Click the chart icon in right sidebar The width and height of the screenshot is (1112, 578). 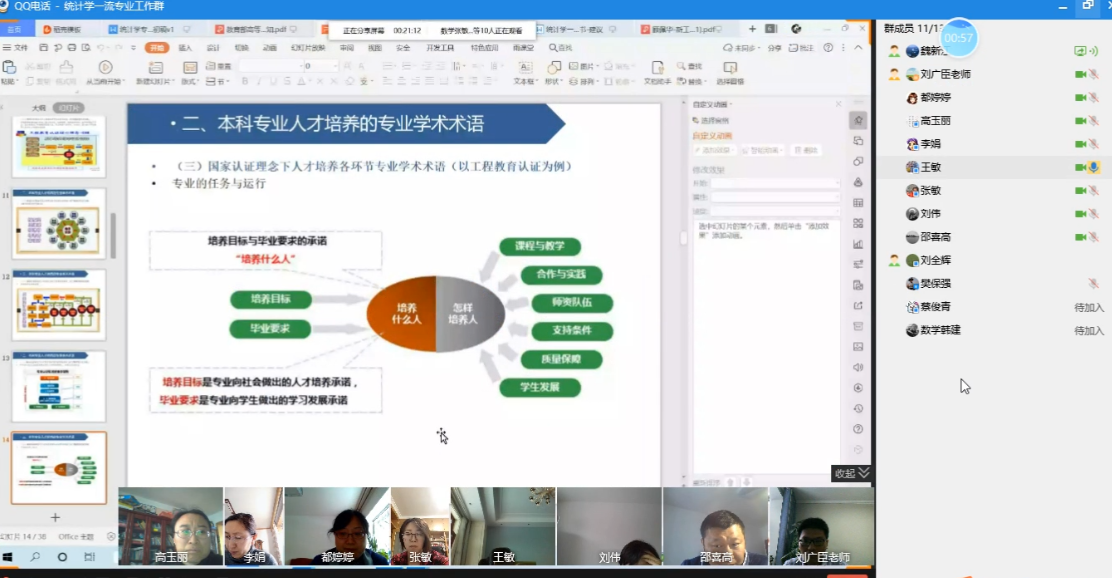click(858, 244)
